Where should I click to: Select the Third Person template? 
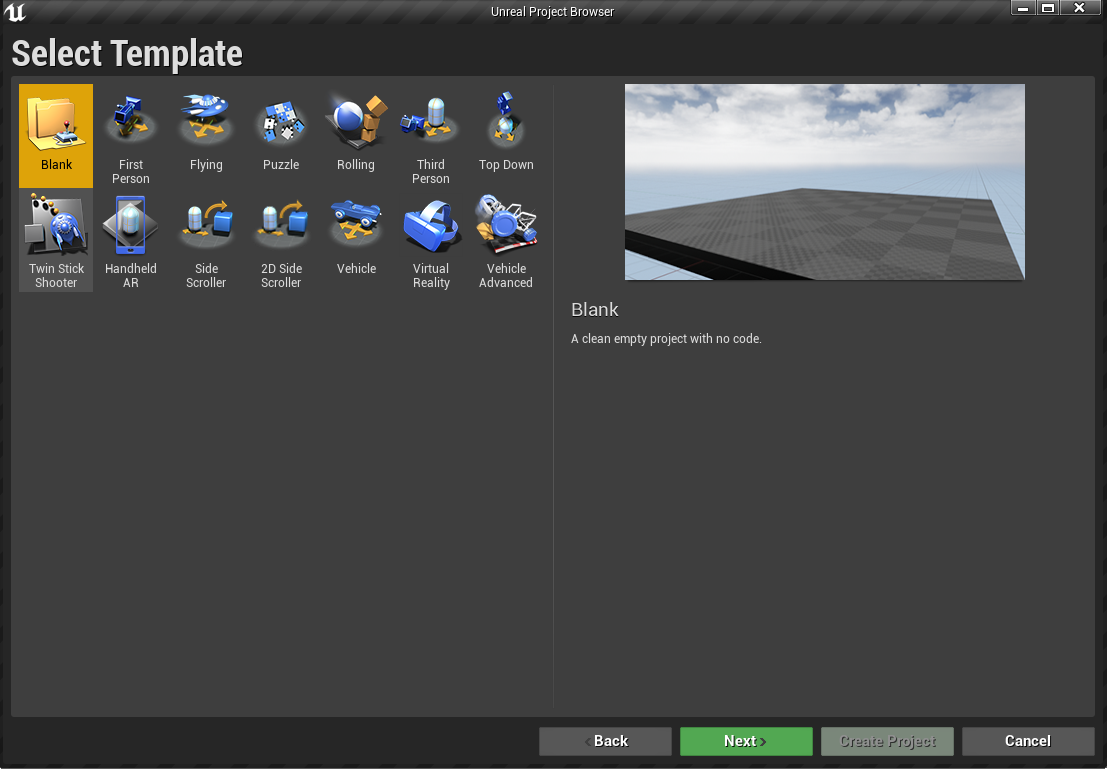pos(431,136)
